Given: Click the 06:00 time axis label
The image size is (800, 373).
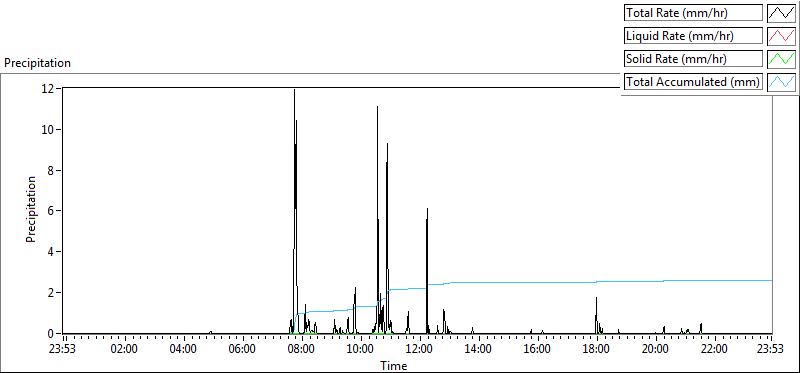Looking at the screenshot, I should 243,350.
